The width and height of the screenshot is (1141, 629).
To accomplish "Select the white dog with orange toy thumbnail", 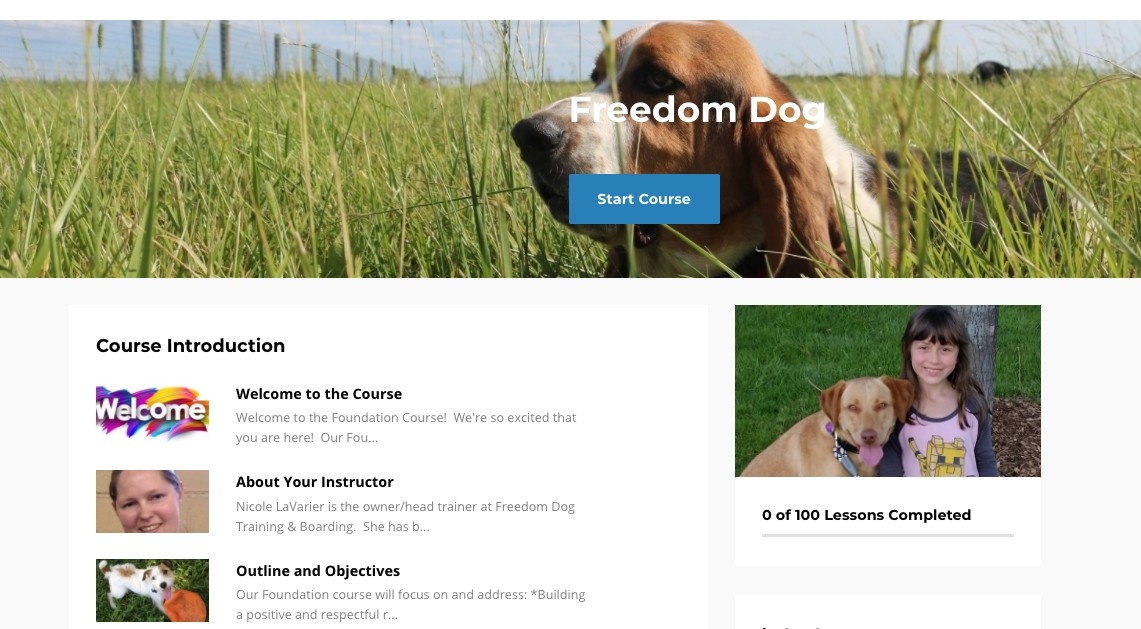I will point(152,590).
